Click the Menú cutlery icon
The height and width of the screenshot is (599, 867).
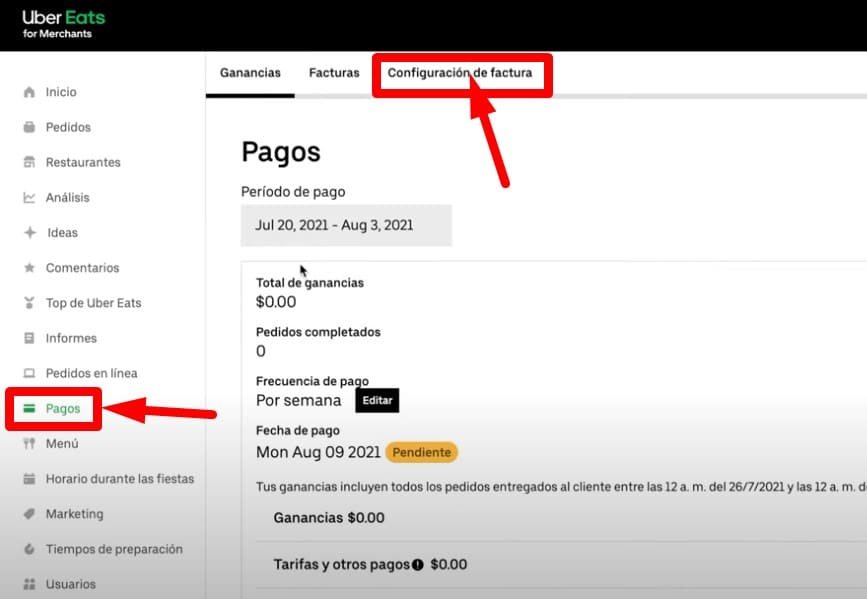(29, 444)
